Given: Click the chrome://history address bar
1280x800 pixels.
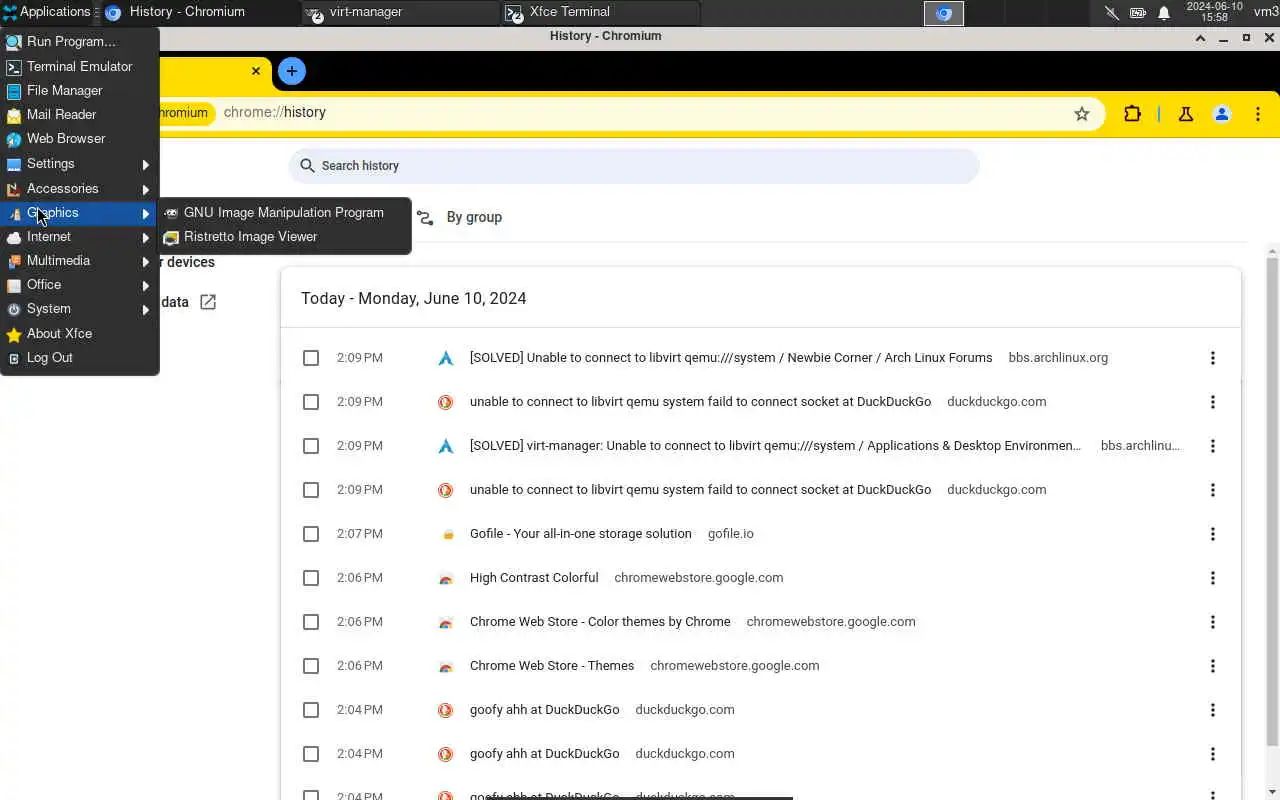Looking at the screenshot, I should [x=640, y=113].
